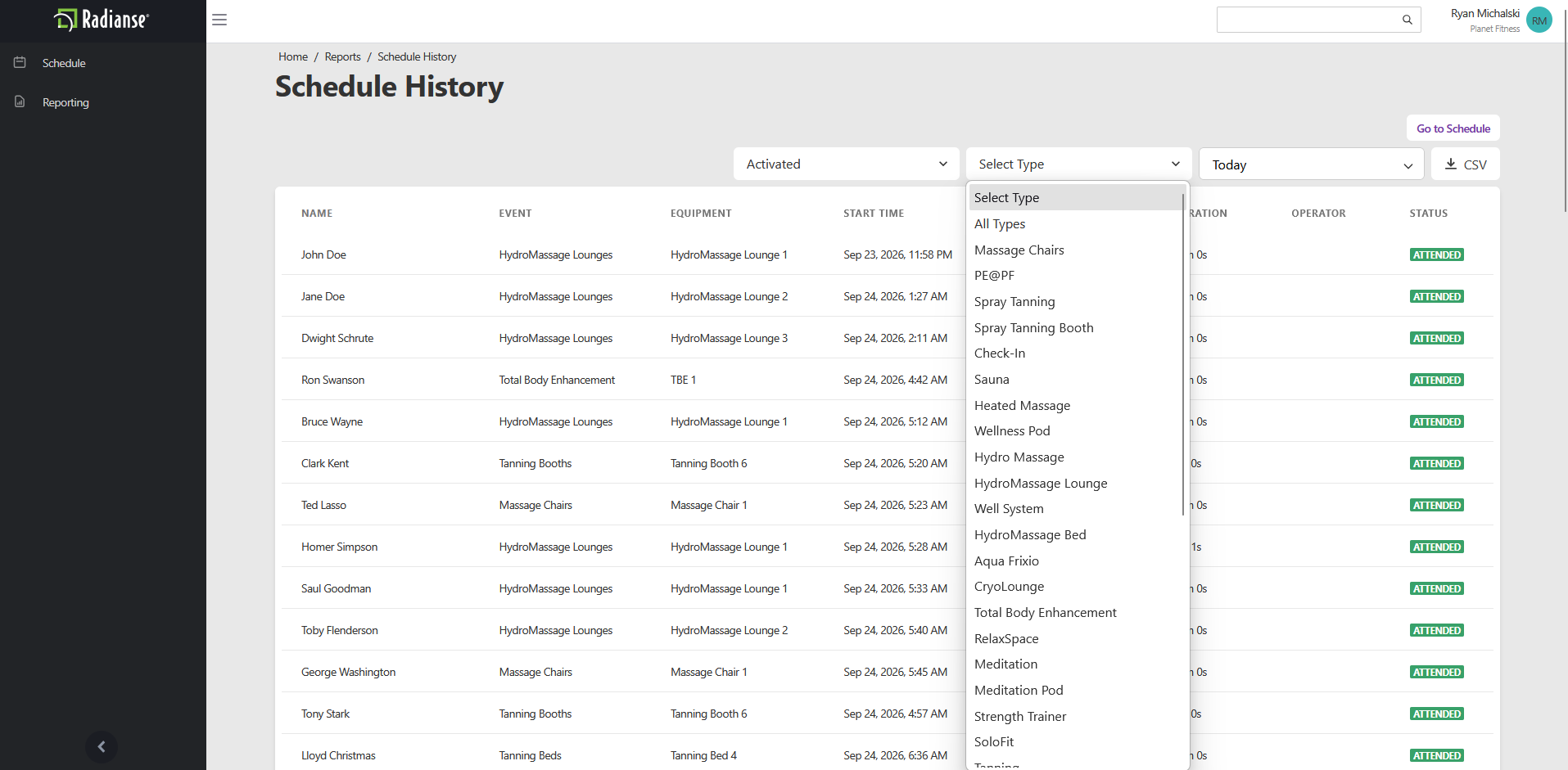Go to Schedule button
Image resolution: width=1568 pixels, height=770 pixels.
click(x=1453, y=128)
